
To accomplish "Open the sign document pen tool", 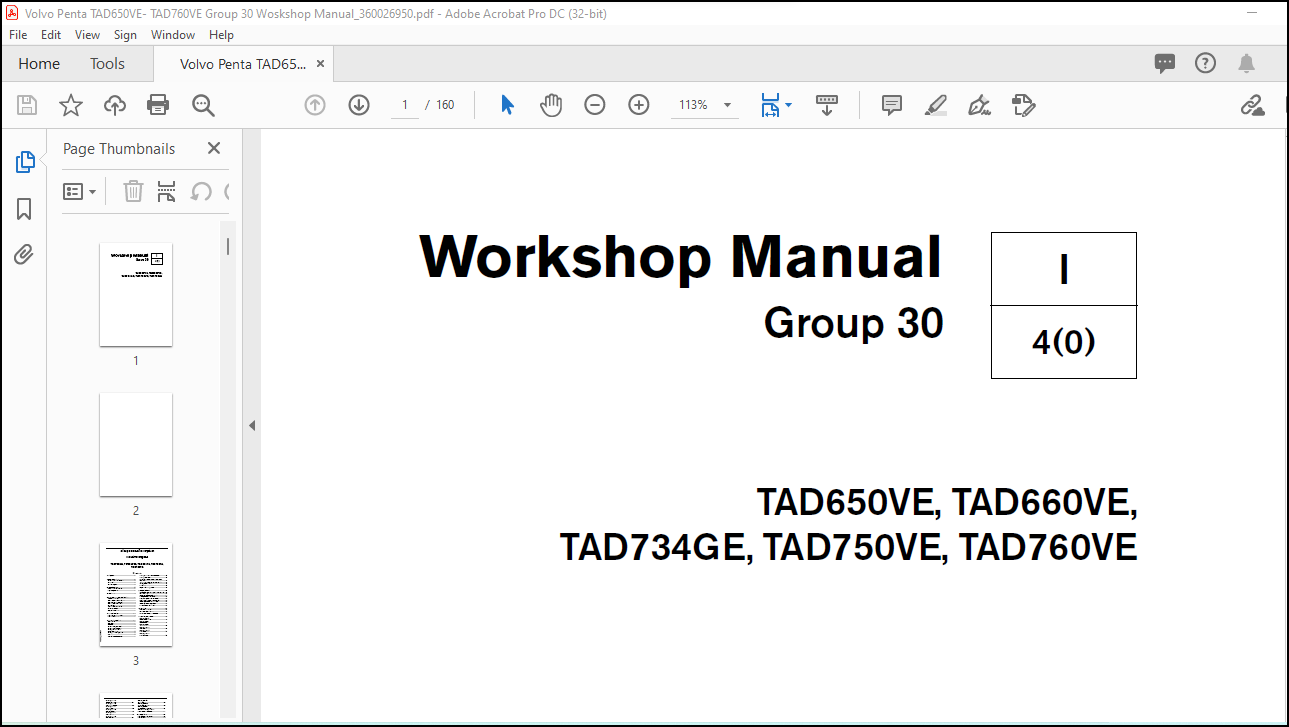I will point(980,105).
